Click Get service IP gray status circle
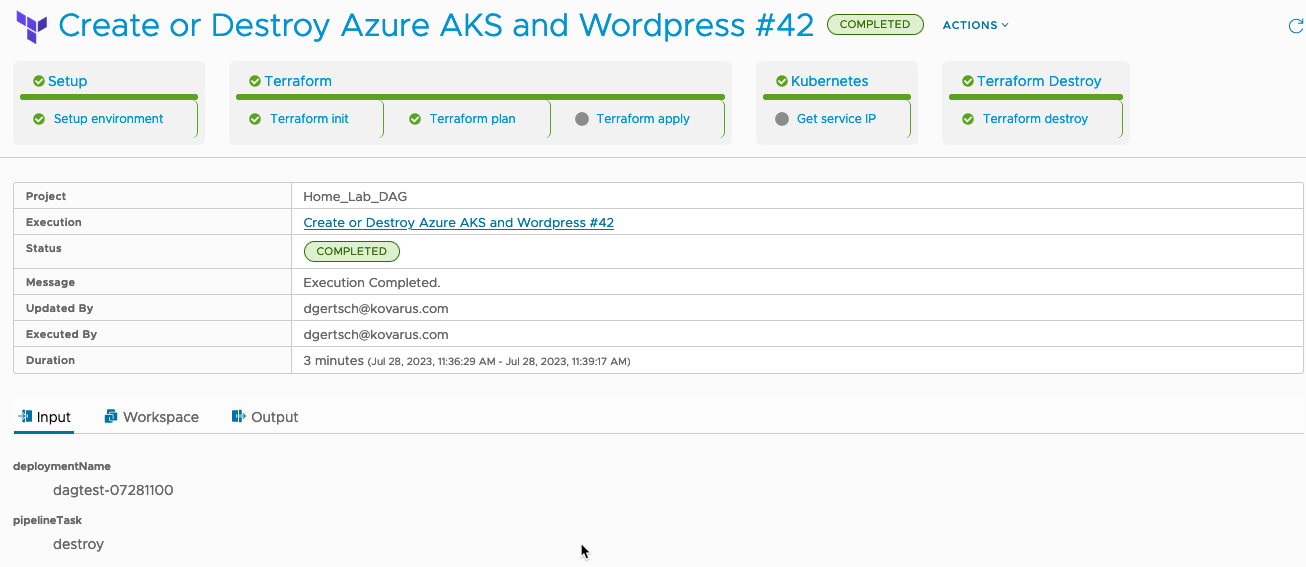The width and height of the screenshot is (1306, 567). [782, 119]
